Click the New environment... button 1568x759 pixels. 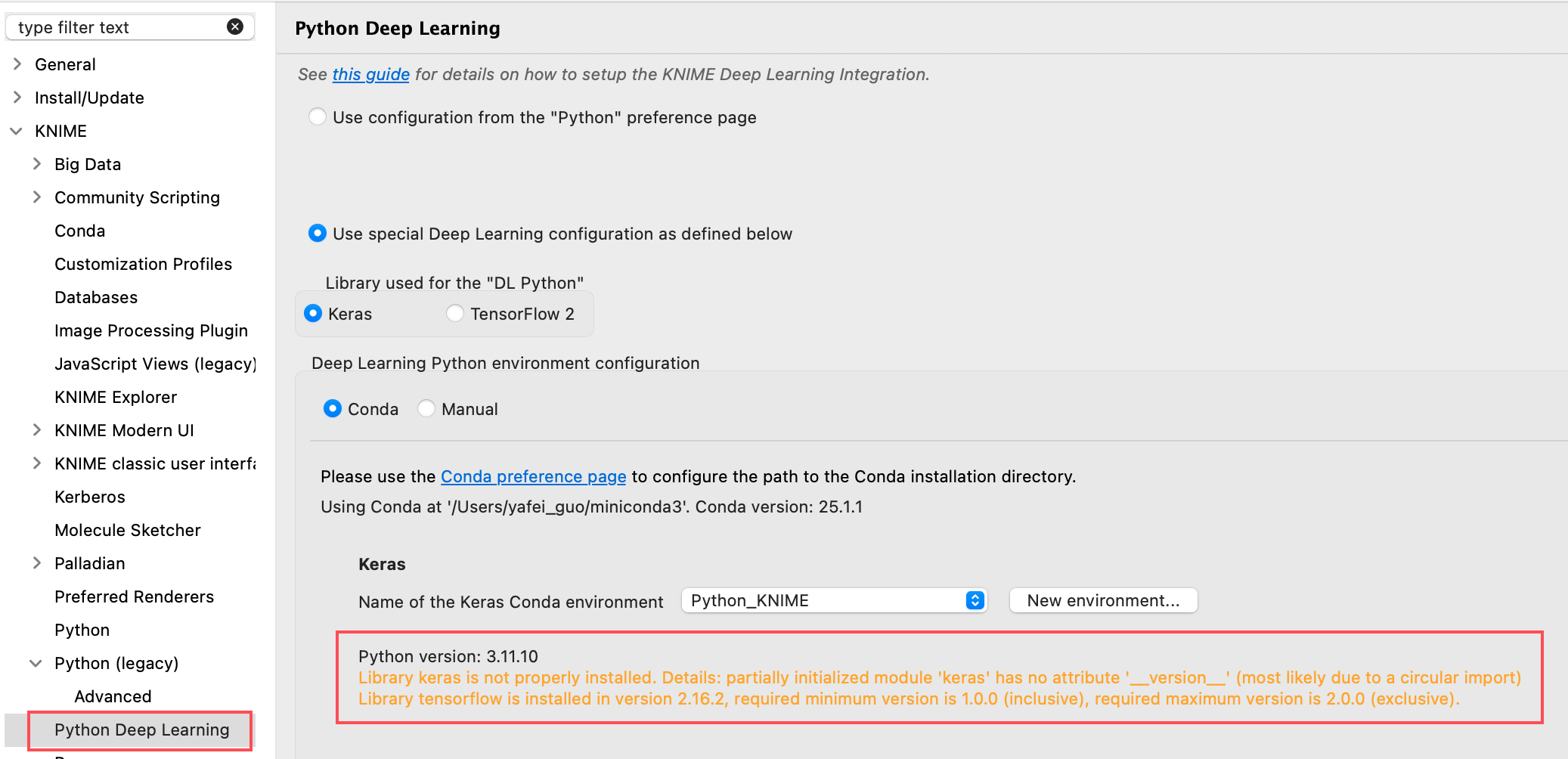[1103, 600]
